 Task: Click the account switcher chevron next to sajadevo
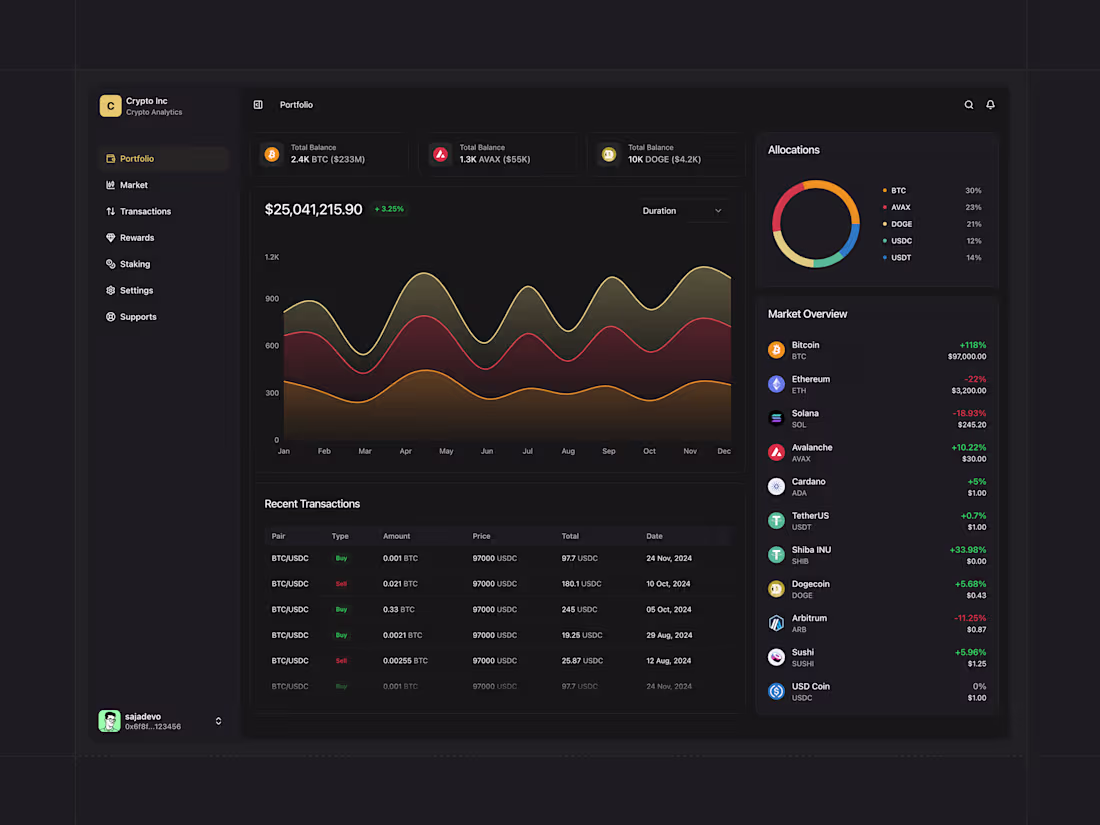click(x=218, y=720)
